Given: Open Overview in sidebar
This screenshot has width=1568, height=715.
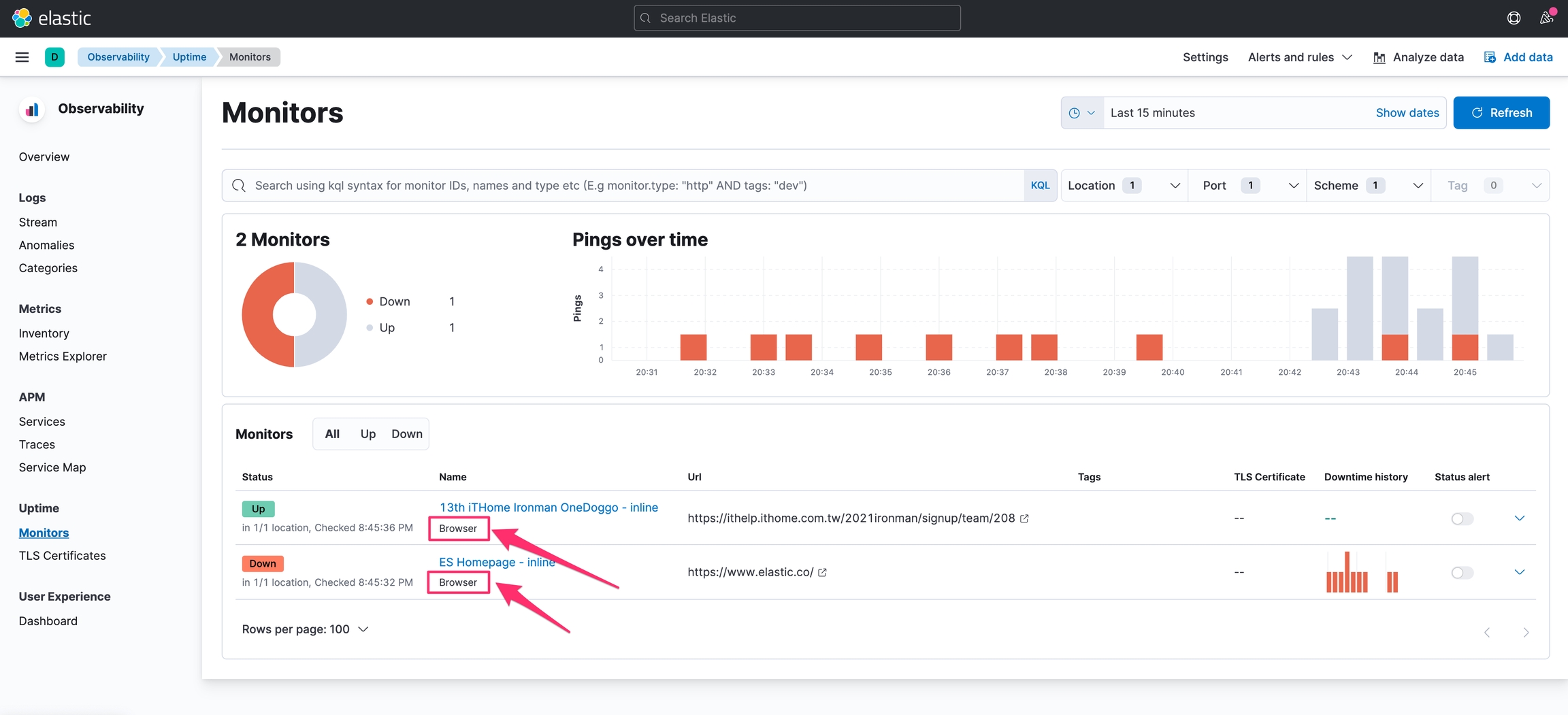Looking at the screenshot, I should click(x=44, y=157).
